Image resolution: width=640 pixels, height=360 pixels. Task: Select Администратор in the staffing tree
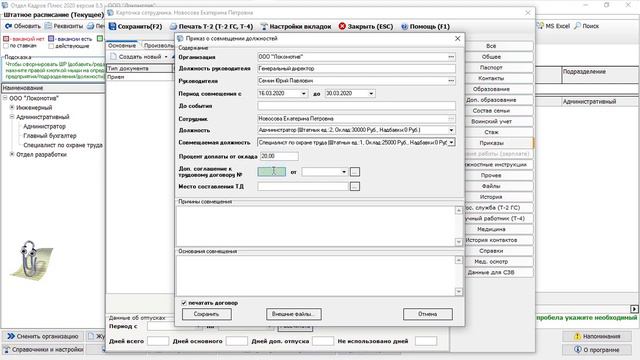click(x=44, y=127)
